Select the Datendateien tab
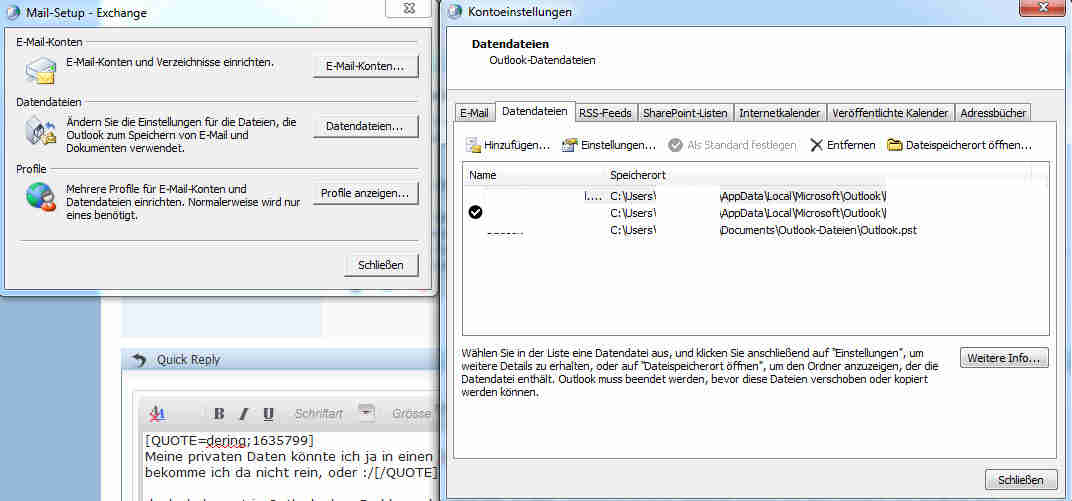 534,111
